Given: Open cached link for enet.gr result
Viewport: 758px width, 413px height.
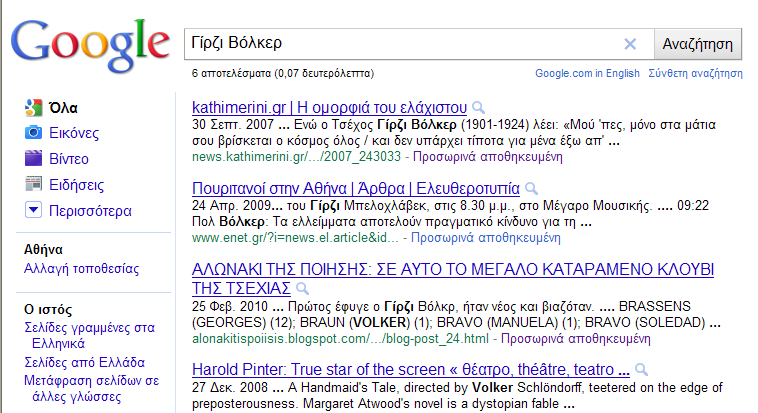Looking at the screenshot, I should (x=485, y=238).
